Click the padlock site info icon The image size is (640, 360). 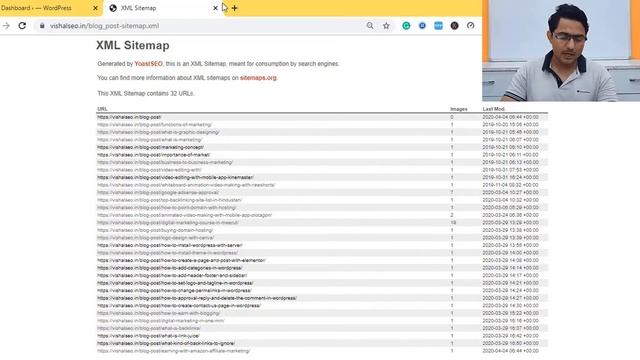[42, 26]
